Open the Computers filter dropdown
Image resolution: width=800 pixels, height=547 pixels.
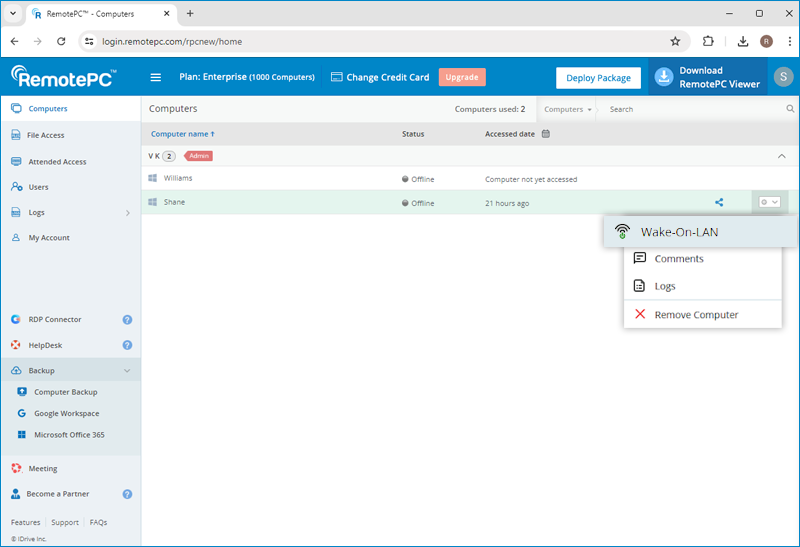(568, 109)
